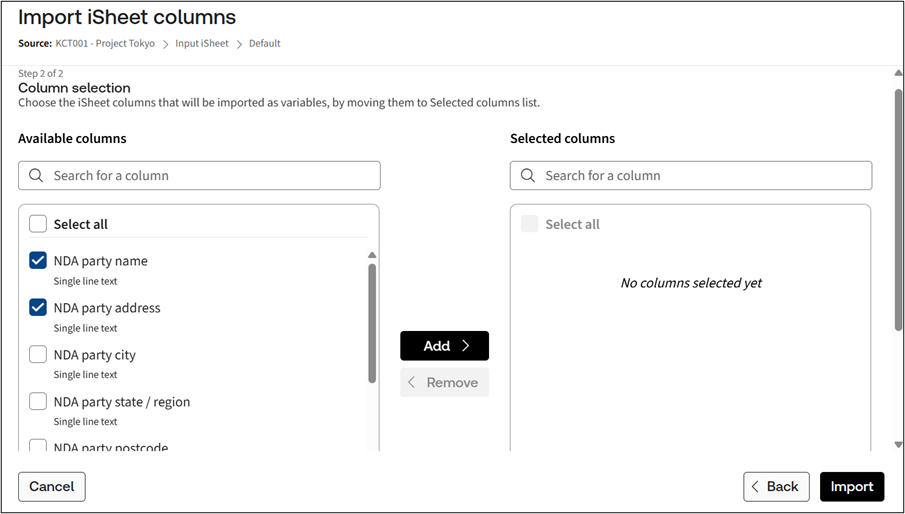
Task: Click the breadcrumb chevron after Input iSheet
Action: point(239,44)
